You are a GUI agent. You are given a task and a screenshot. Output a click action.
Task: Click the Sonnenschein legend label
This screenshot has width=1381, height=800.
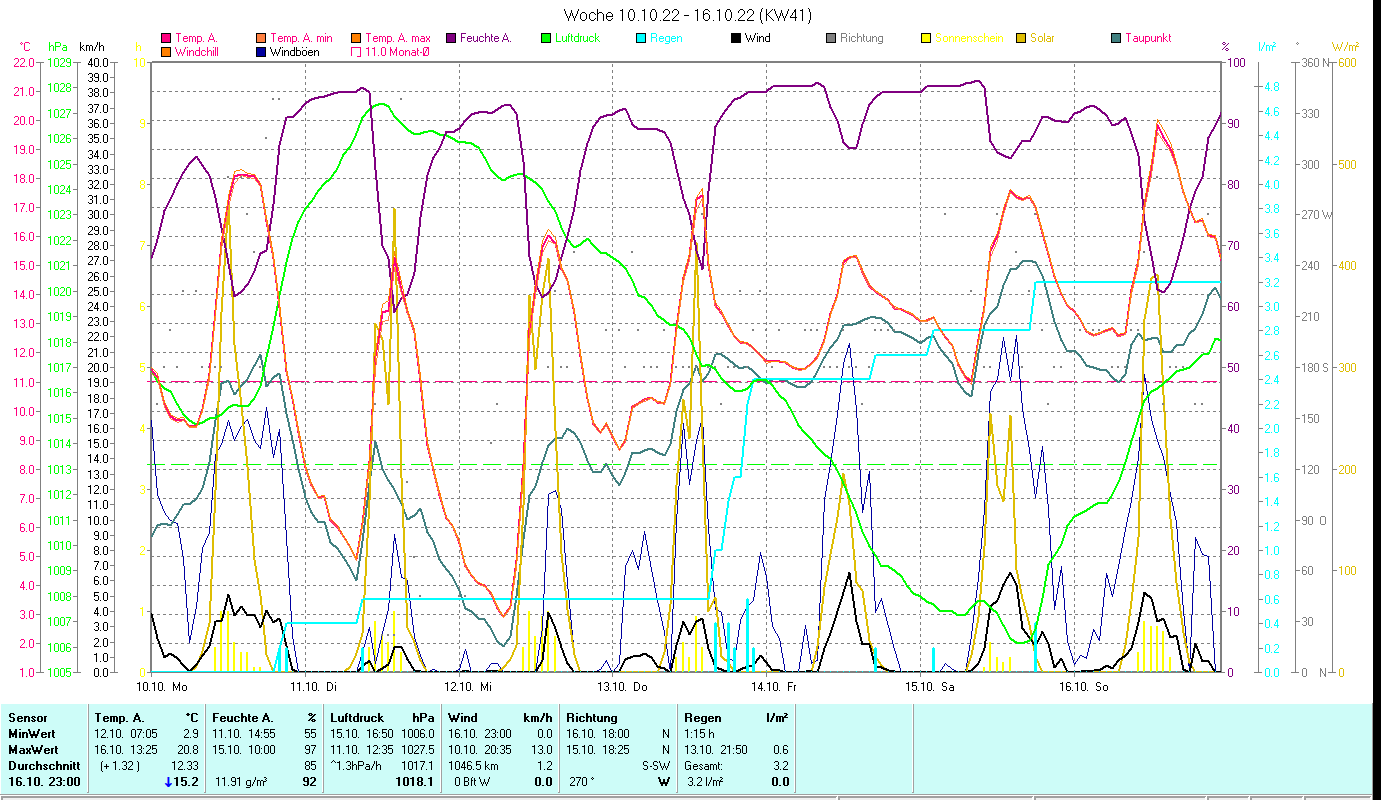pos(970,38)
